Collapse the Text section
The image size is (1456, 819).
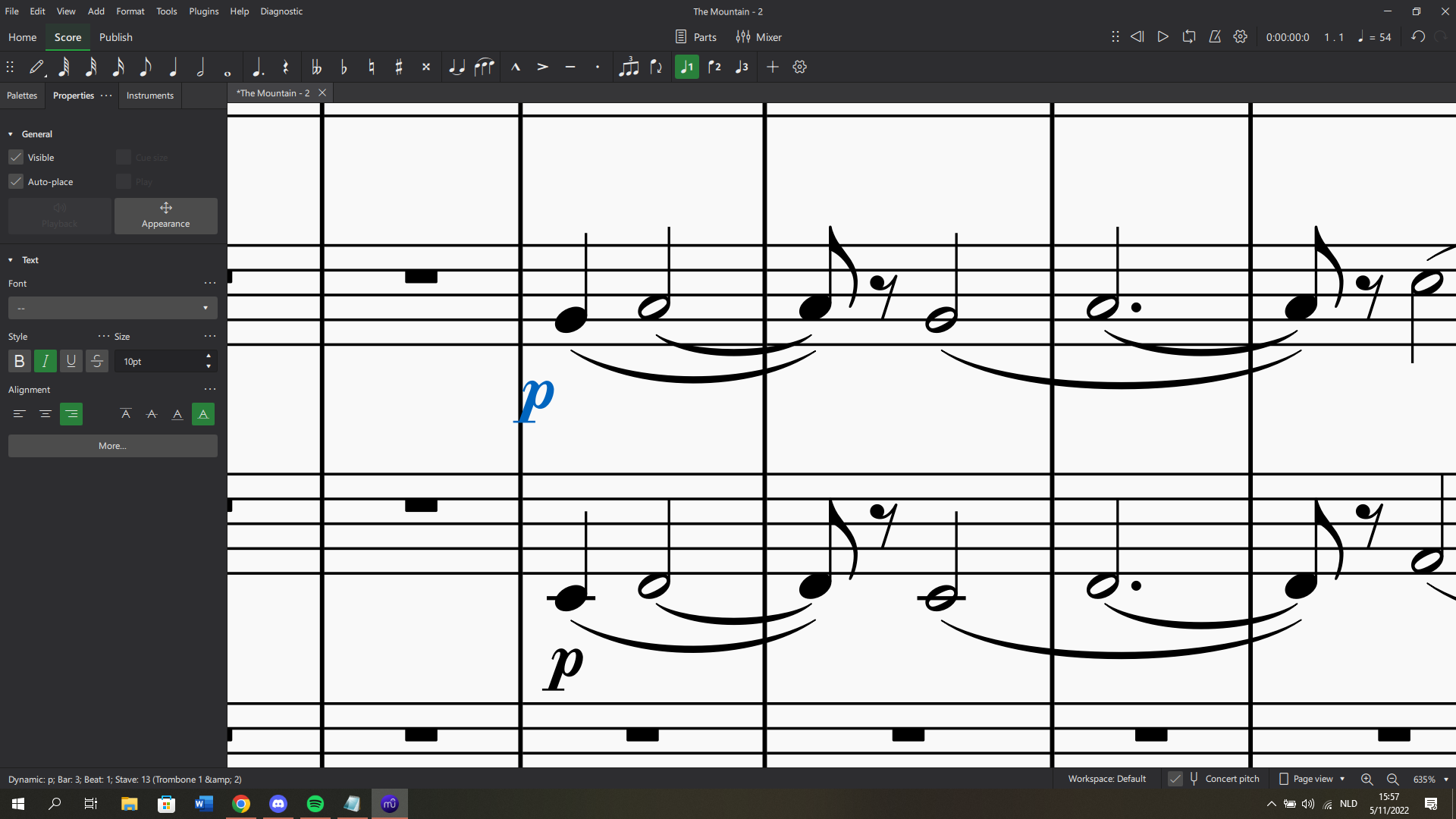click(x=11, y=260)
